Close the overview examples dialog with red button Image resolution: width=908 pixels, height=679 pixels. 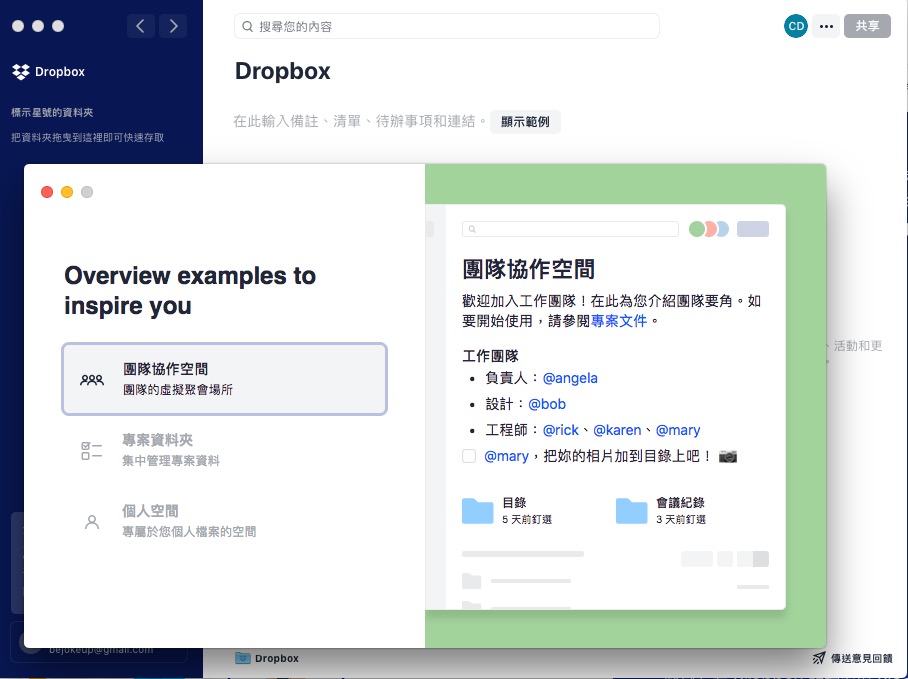click(47, 192)
